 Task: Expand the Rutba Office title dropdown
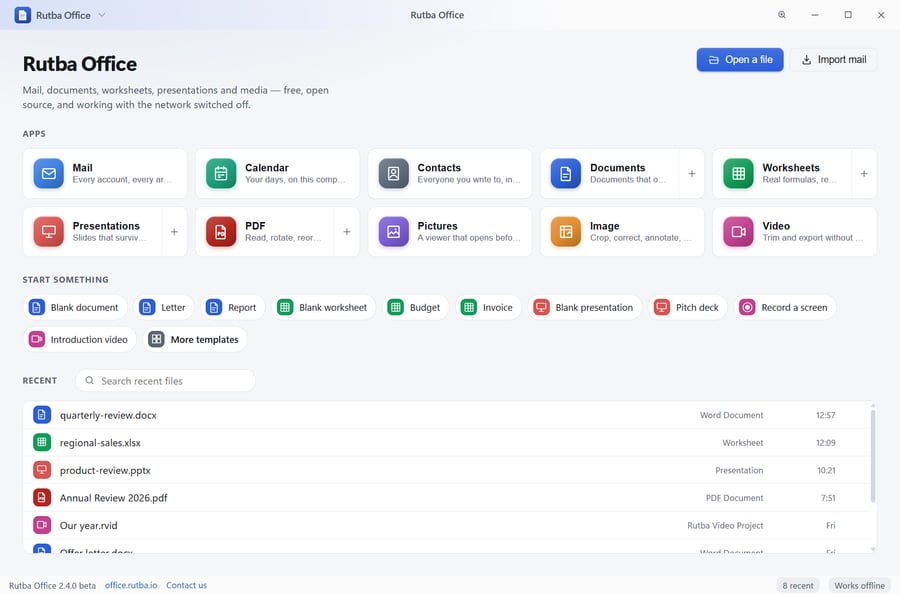pos(102,15)
